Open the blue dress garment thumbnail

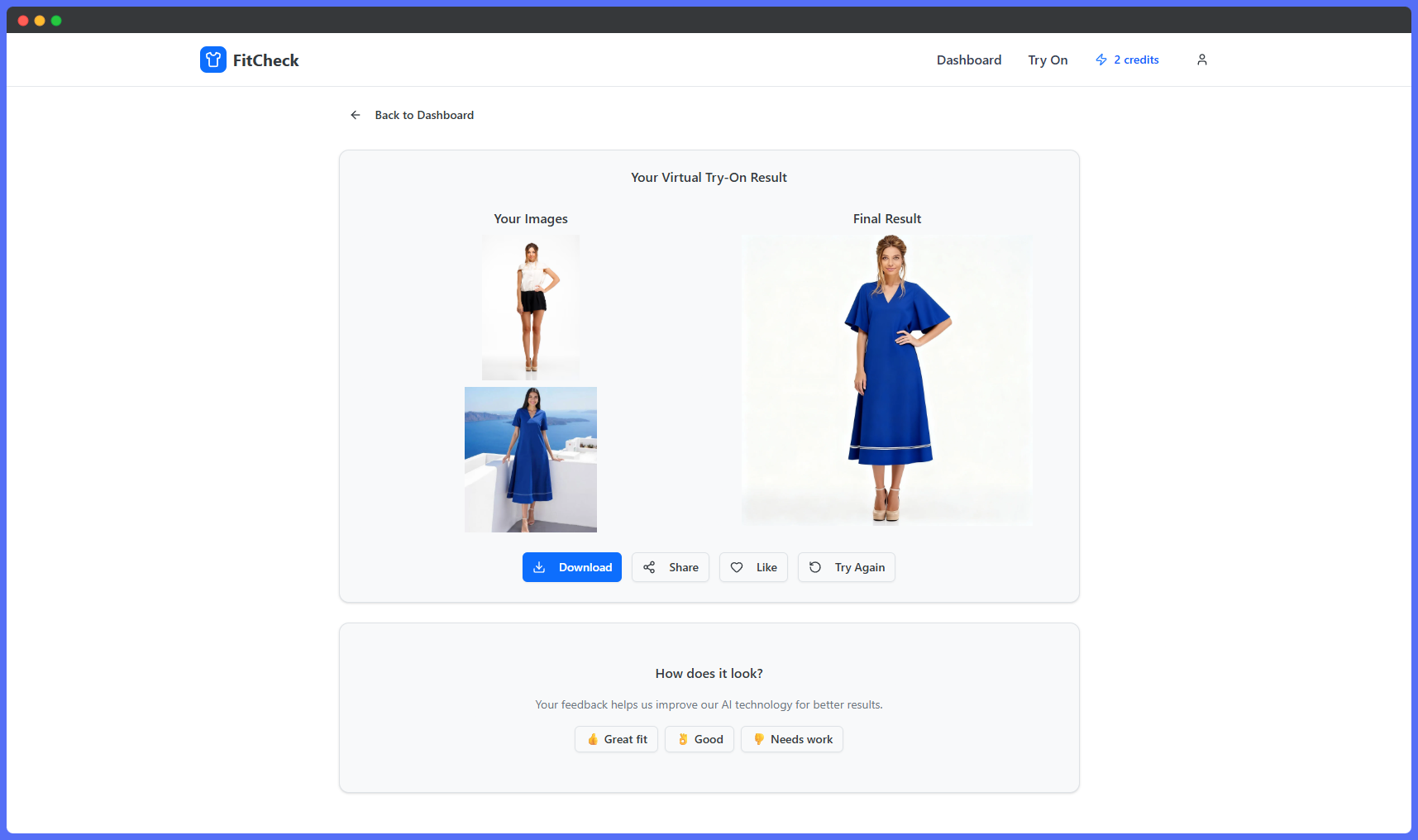pyautogui.click(x=531, y=460)
